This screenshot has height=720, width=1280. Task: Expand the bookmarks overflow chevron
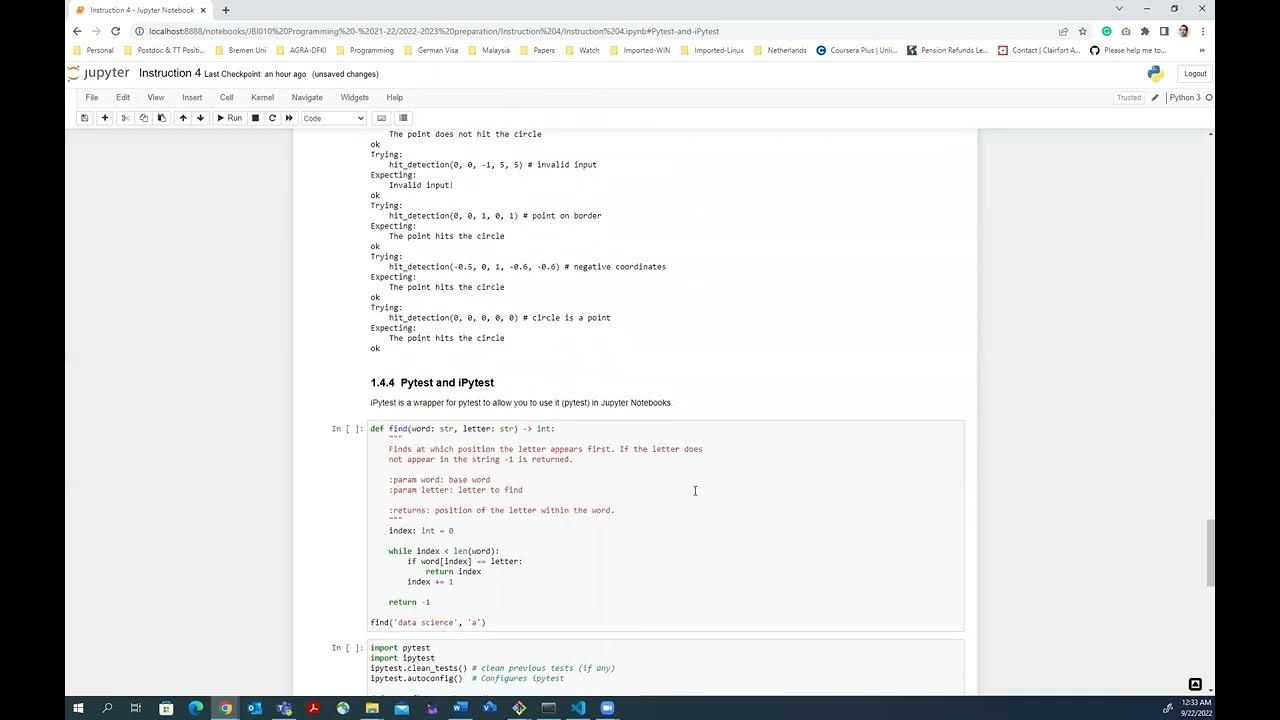[x=1201, y=50]
